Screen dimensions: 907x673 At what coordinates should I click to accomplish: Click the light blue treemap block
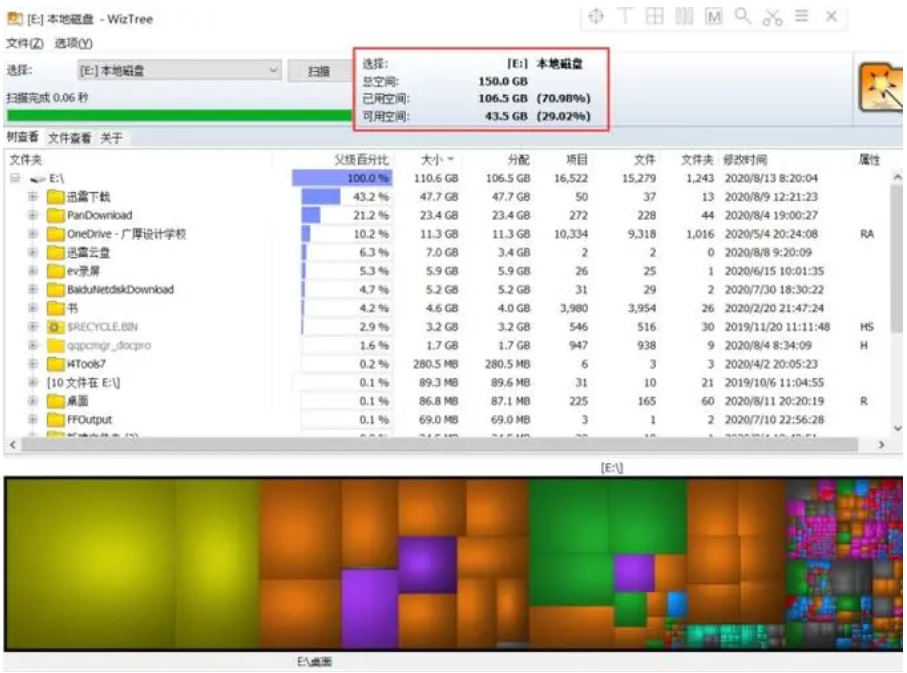tap(677, 604)
